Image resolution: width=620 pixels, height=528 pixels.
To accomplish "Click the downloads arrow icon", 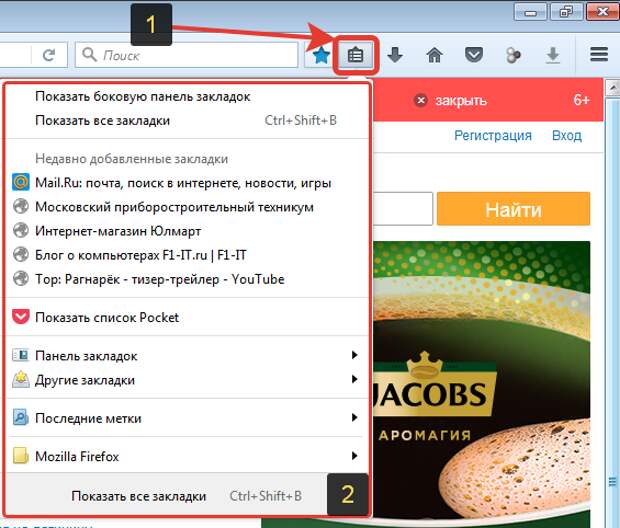I will (x=395, y=55).
